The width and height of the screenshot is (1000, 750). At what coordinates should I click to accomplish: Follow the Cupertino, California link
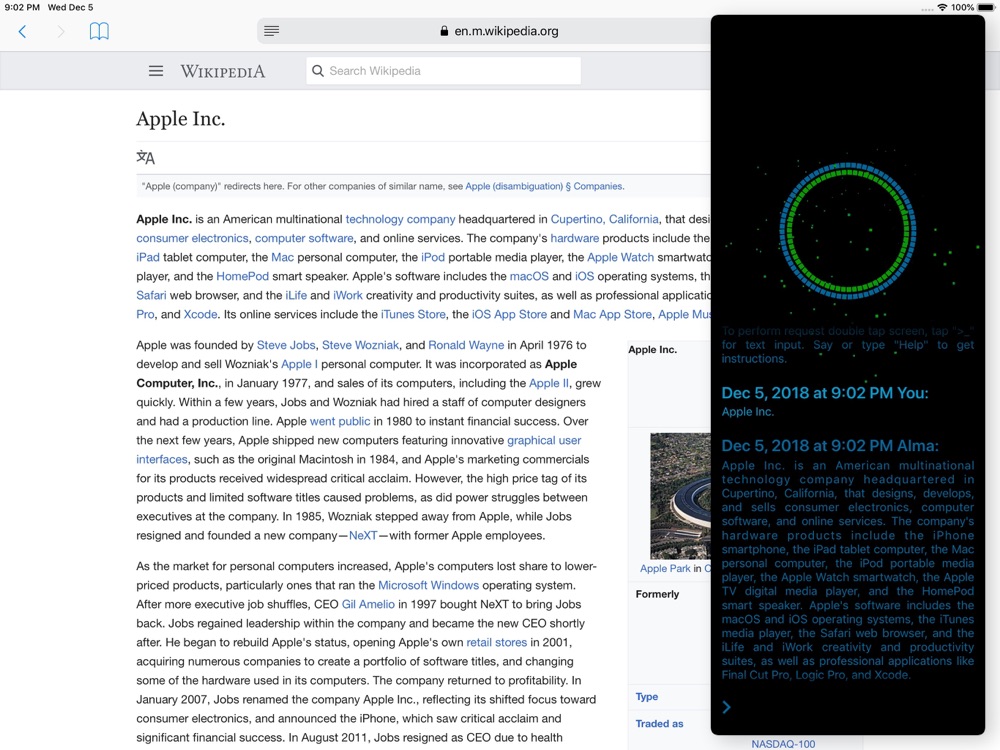point(605,219)
